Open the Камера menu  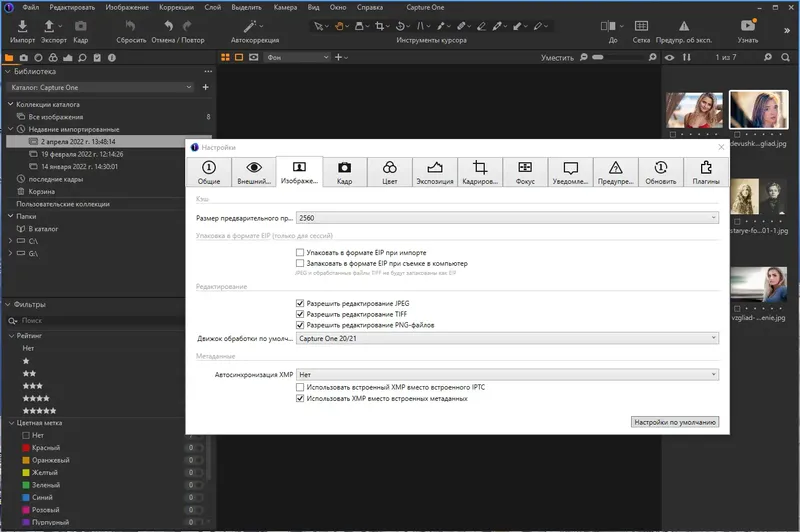(285, 7)
